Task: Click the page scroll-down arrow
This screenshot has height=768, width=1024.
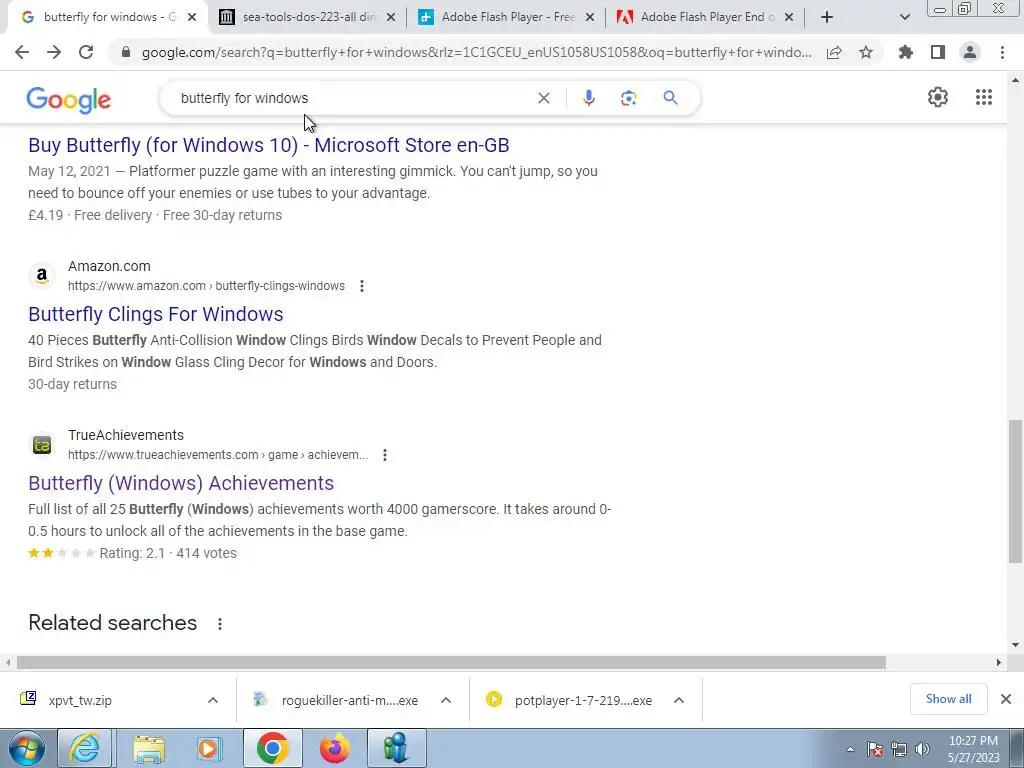Action: (1015, 645)
